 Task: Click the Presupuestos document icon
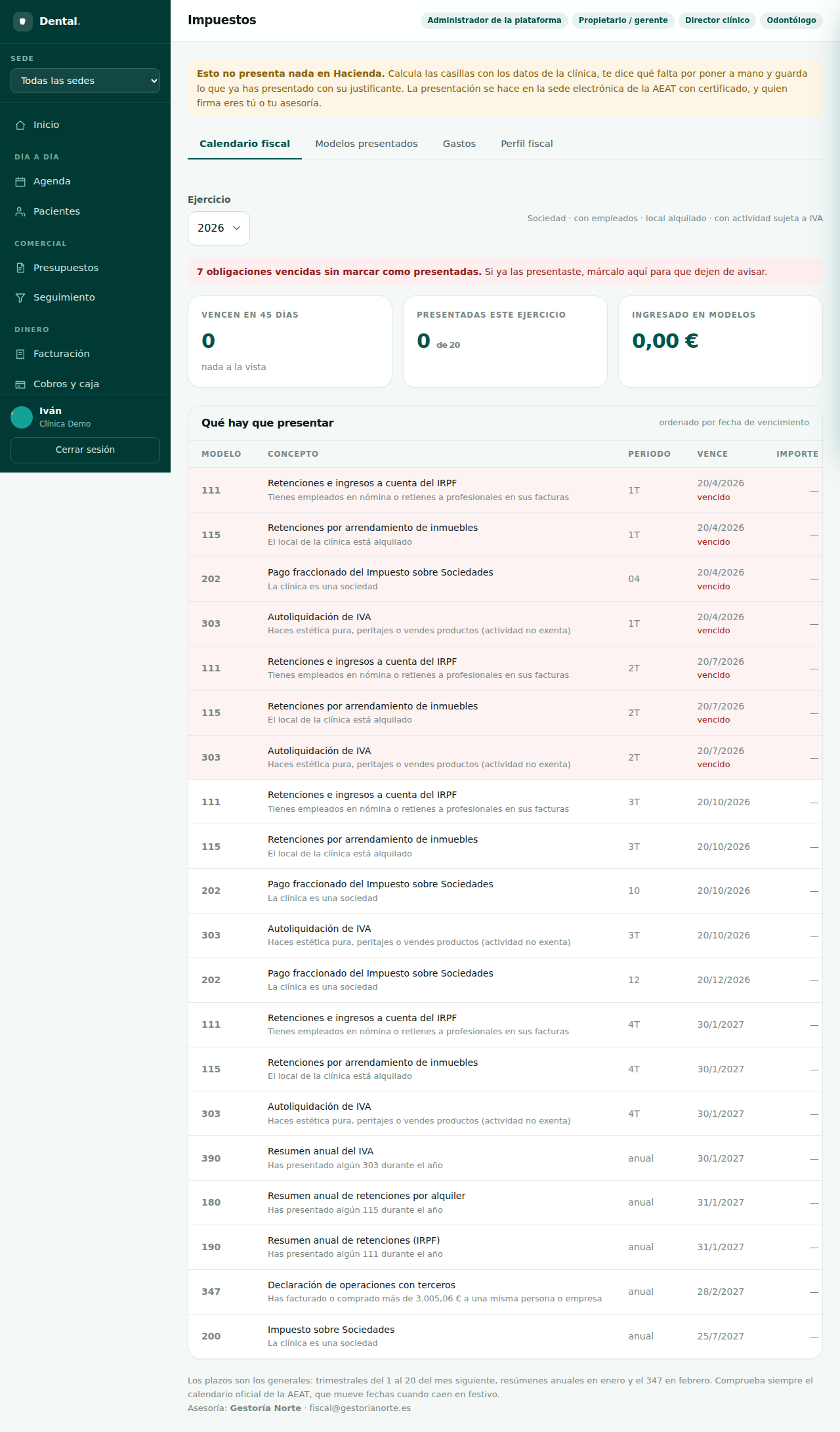pyautogui.click(x=20, y=268)
